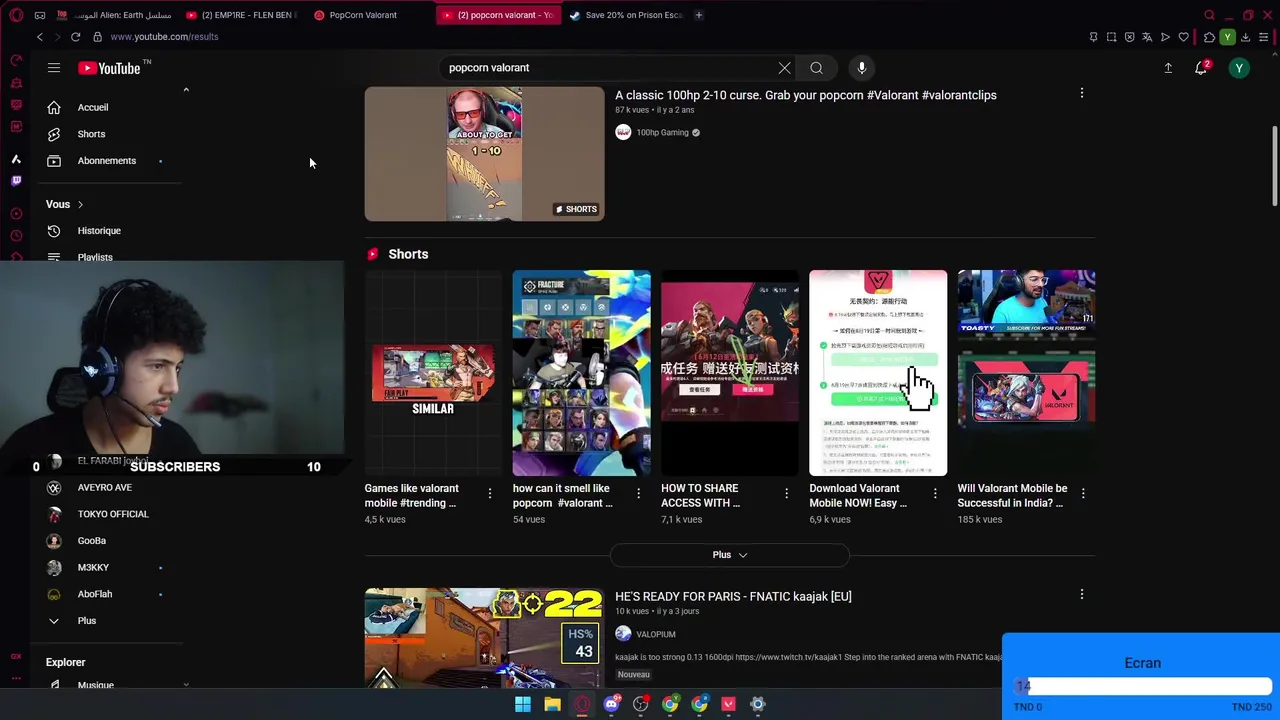Click the magnifier search button
Image resolution: width=1280 pixels, height=720 pixels.
coord(817,68)
